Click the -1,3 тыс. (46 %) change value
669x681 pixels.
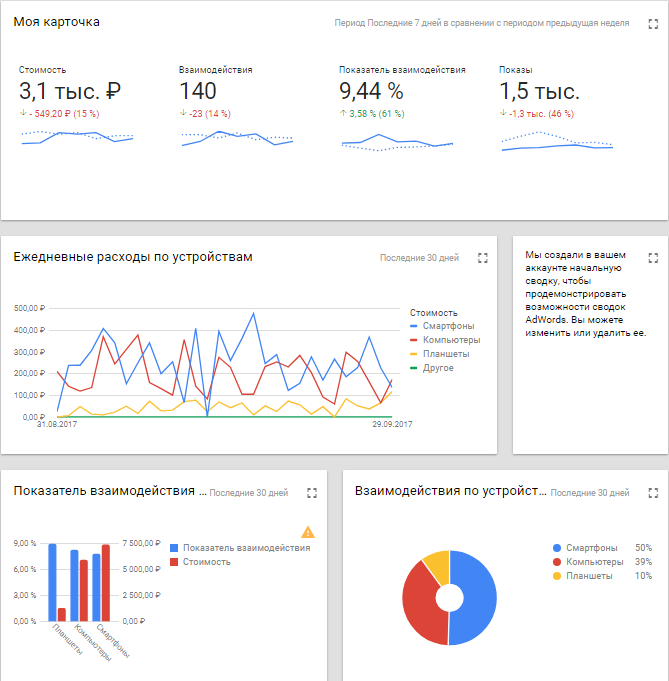point(541,114)
